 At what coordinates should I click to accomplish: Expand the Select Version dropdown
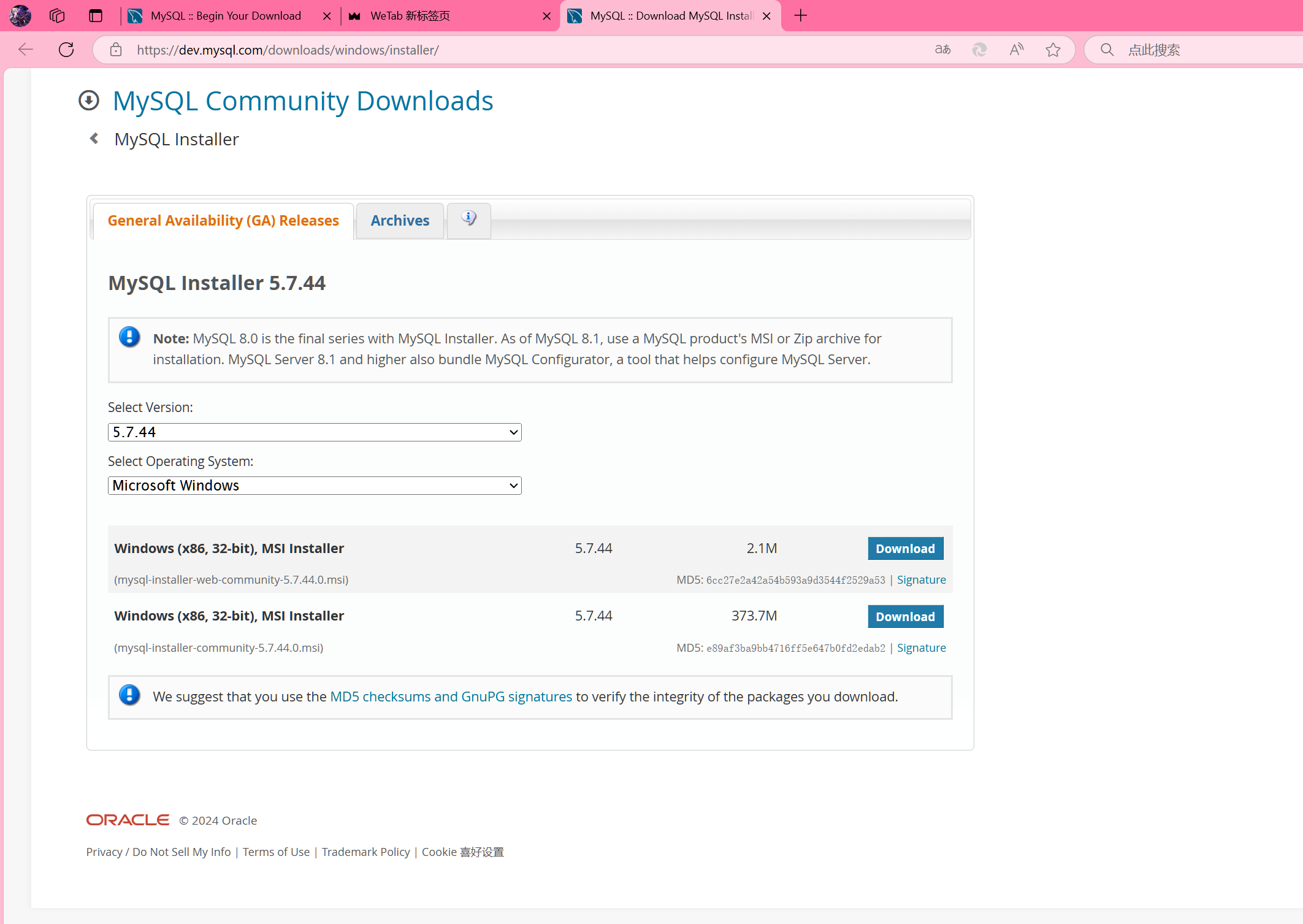[315, 432]
